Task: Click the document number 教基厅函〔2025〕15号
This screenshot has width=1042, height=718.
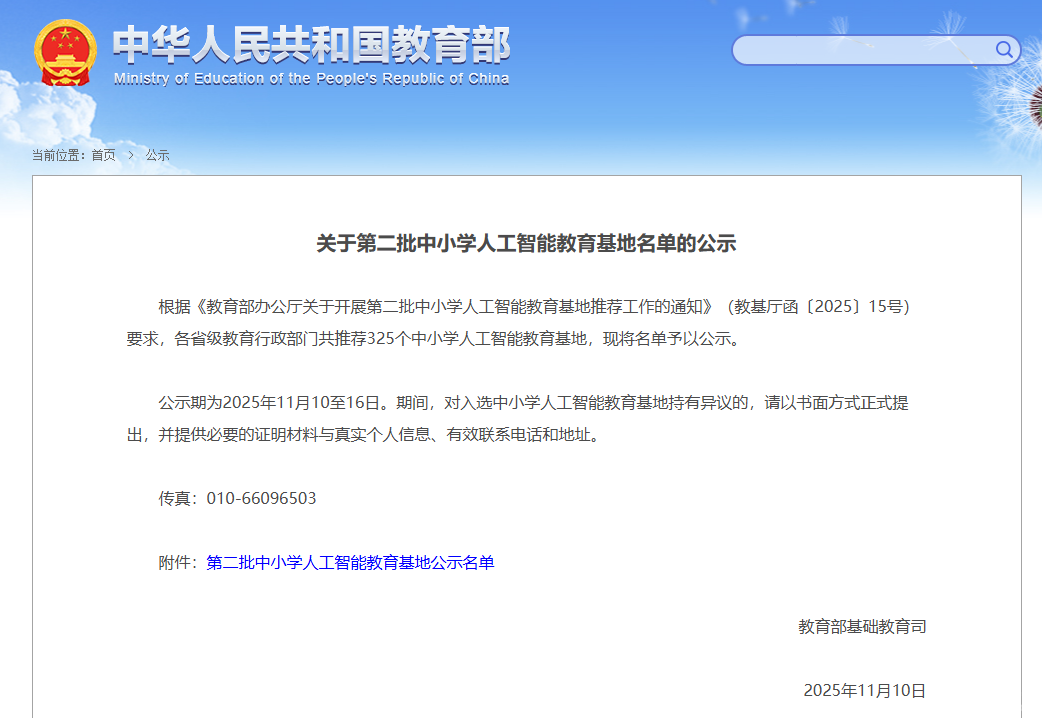Action: click(x=821, y=306)
